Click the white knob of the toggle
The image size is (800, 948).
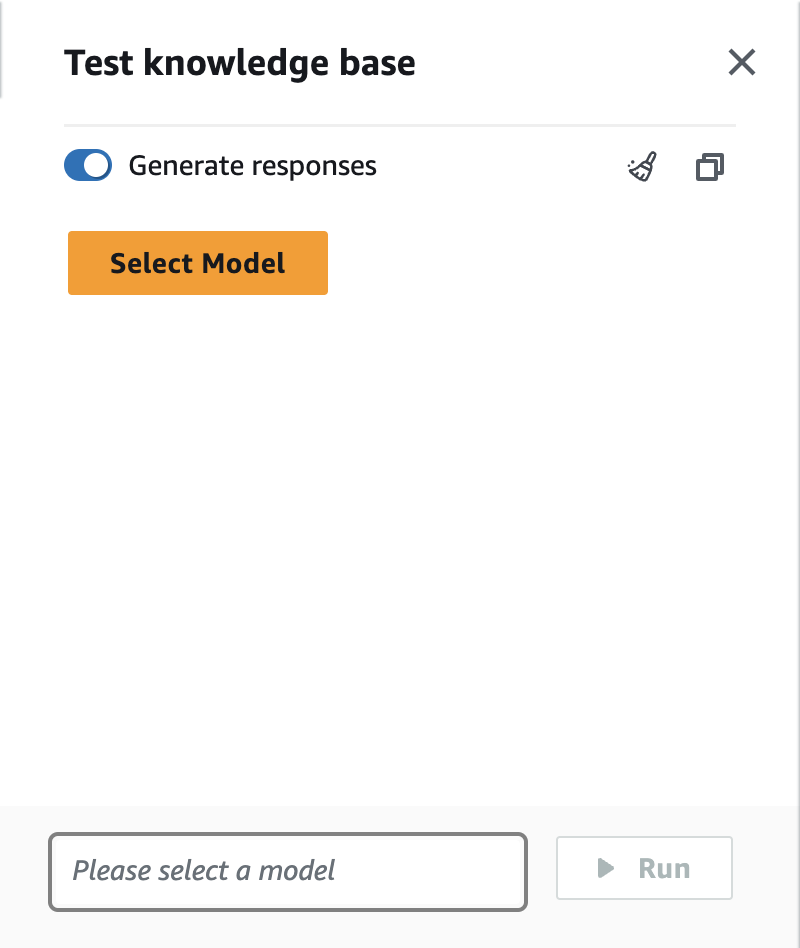click(97, 166)
